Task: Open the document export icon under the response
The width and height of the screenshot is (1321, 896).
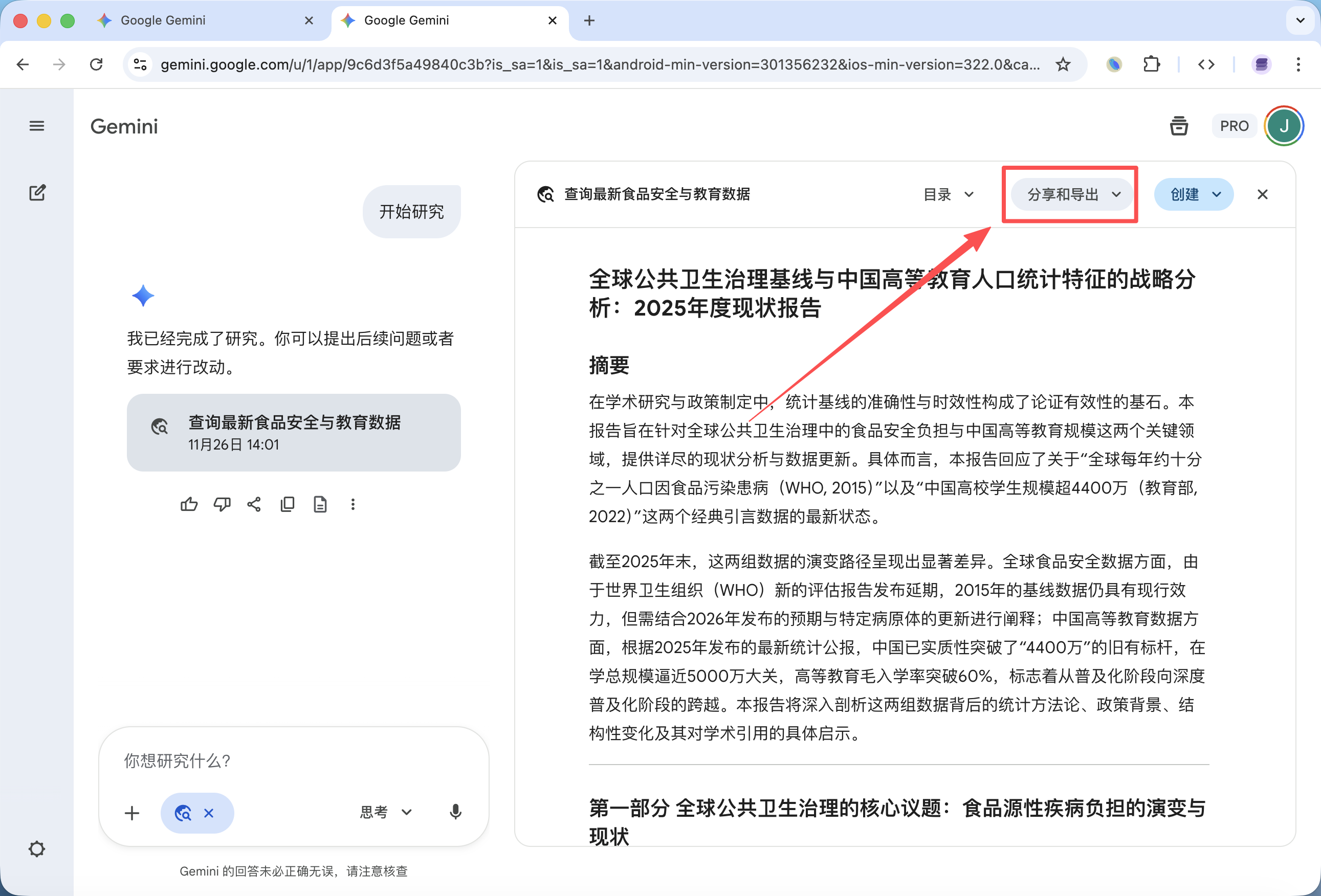Action: pyautogui.click(x=320, y=504)
